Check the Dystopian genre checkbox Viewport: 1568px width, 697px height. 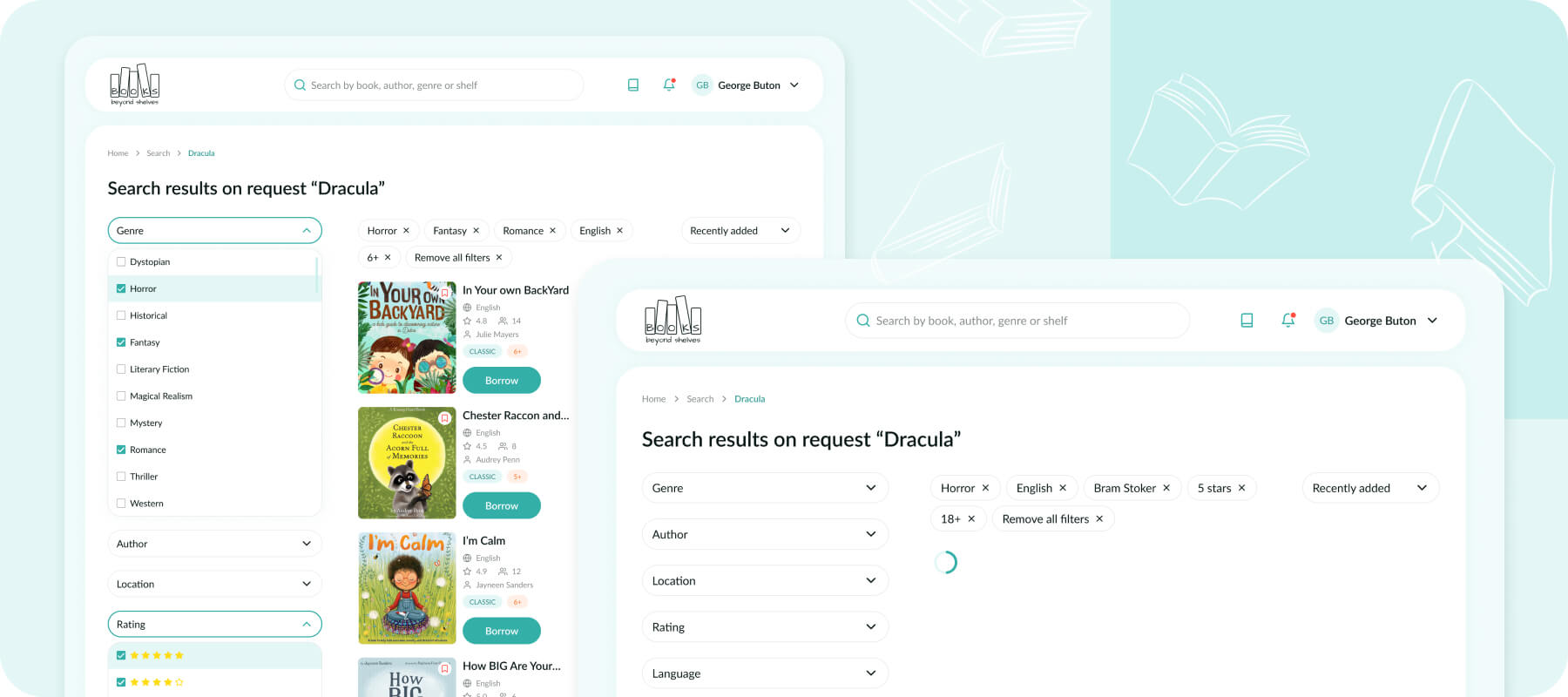click(x=121, y=261)
